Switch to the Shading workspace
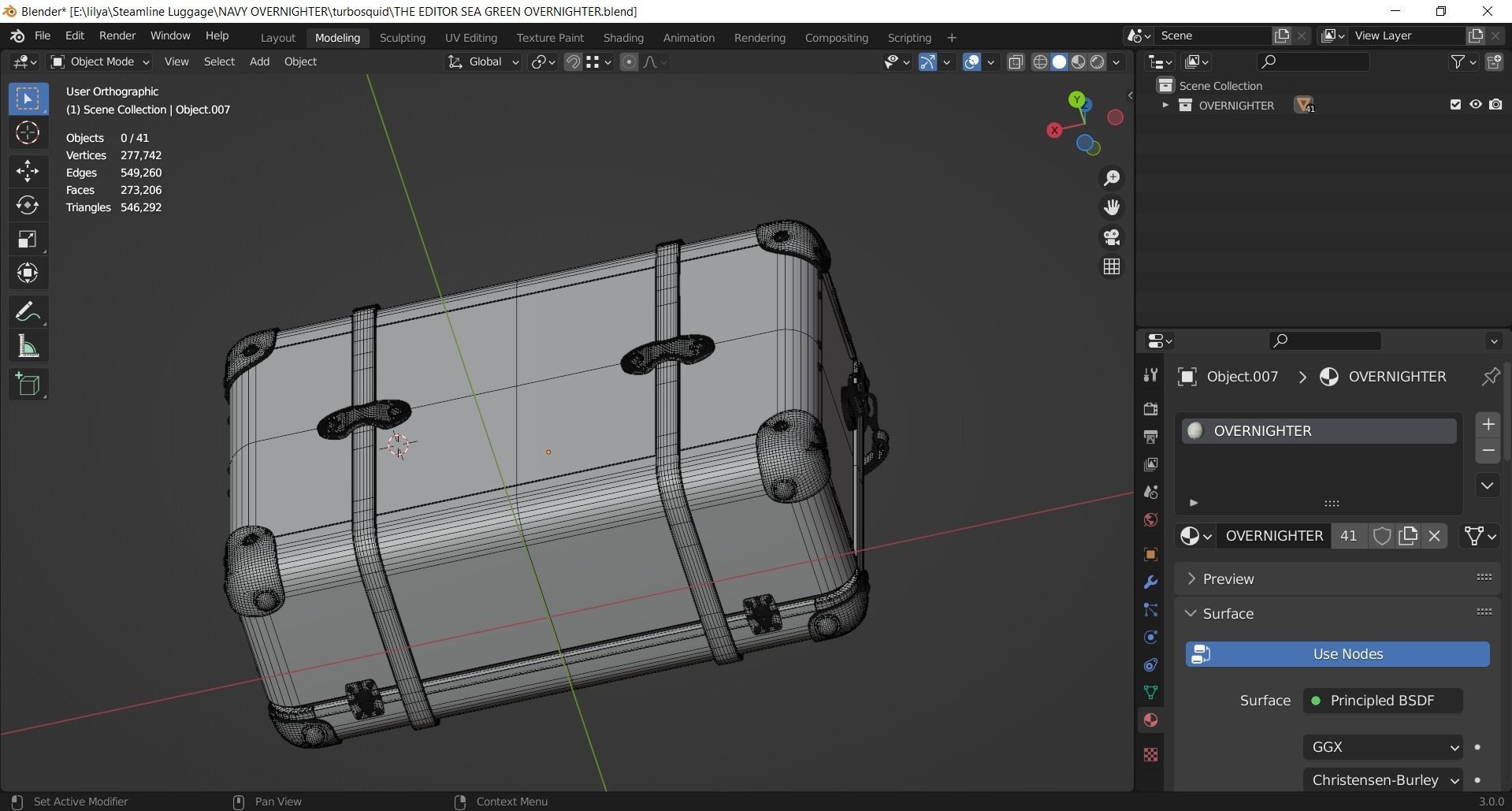The image size is (1512, 811). tap(623, 38)
